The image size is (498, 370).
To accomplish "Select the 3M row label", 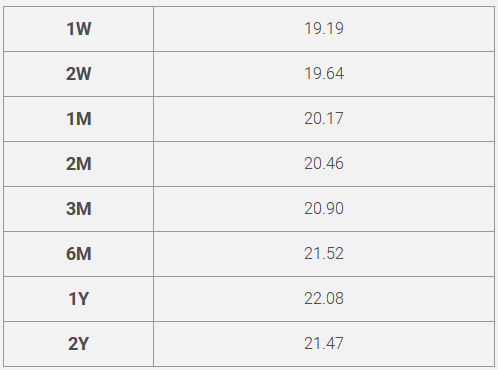I will [x=79, y=209].
